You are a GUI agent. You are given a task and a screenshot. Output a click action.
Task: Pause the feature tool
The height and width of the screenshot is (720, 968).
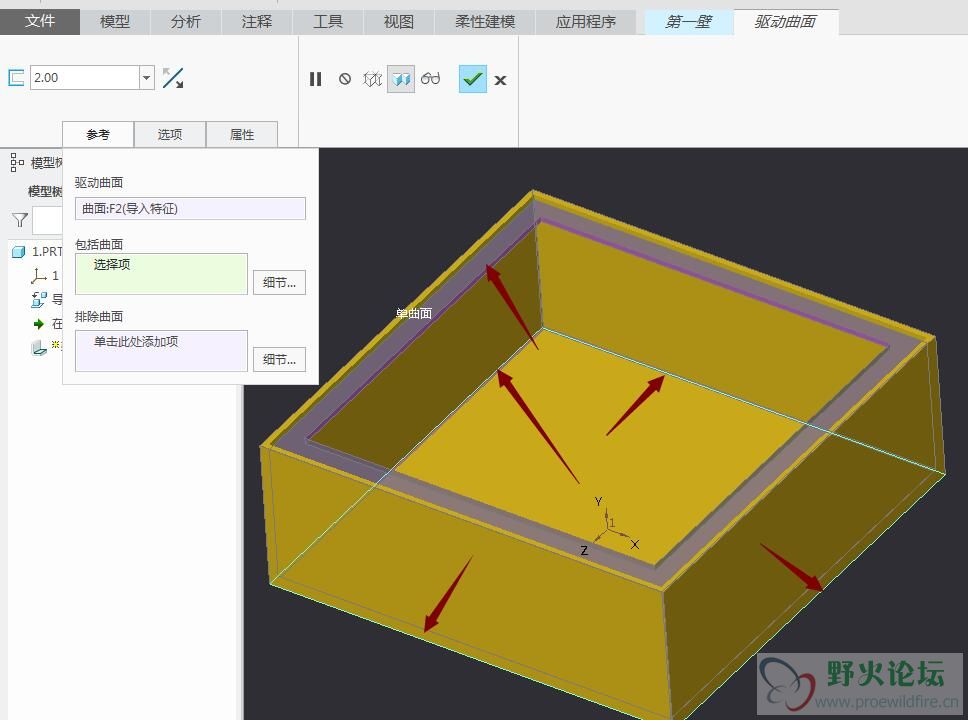(315, 79)
